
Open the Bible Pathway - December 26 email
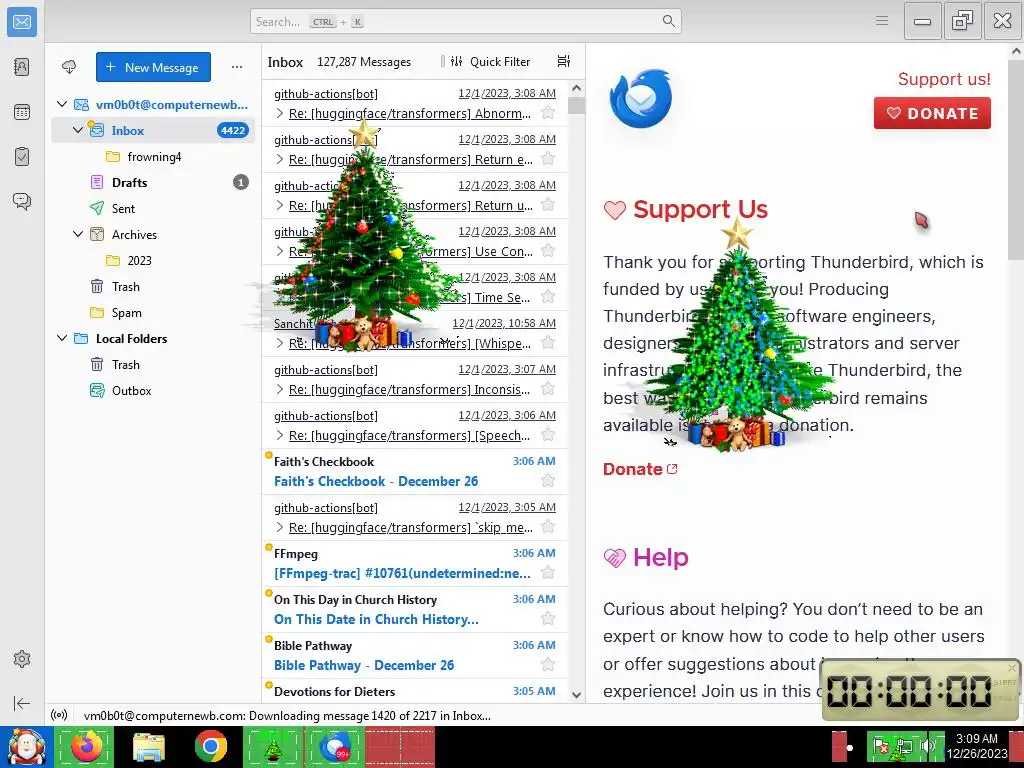tap(415, 655)
